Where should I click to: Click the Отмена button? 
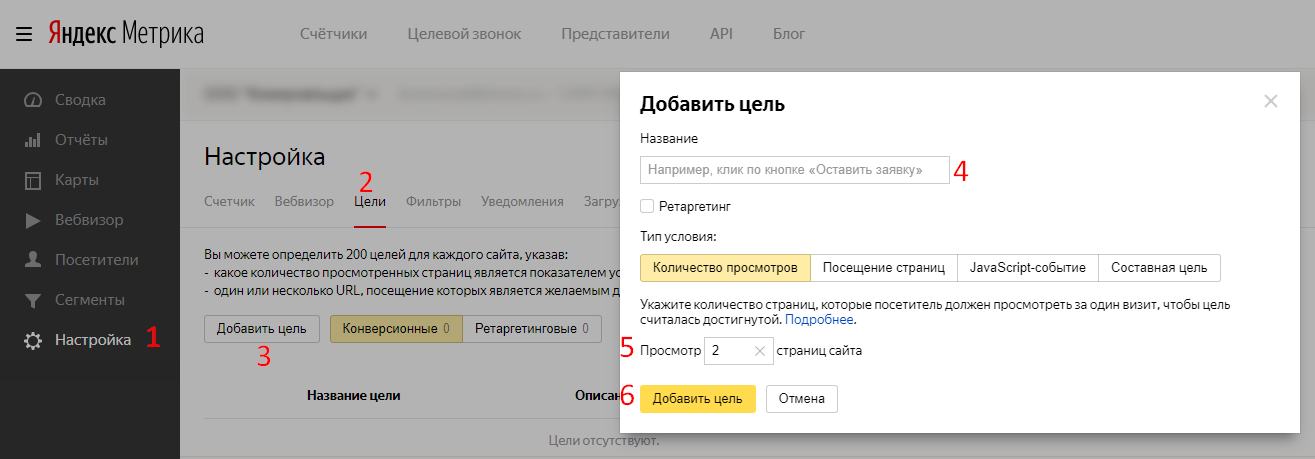click(x=802, y=398)
